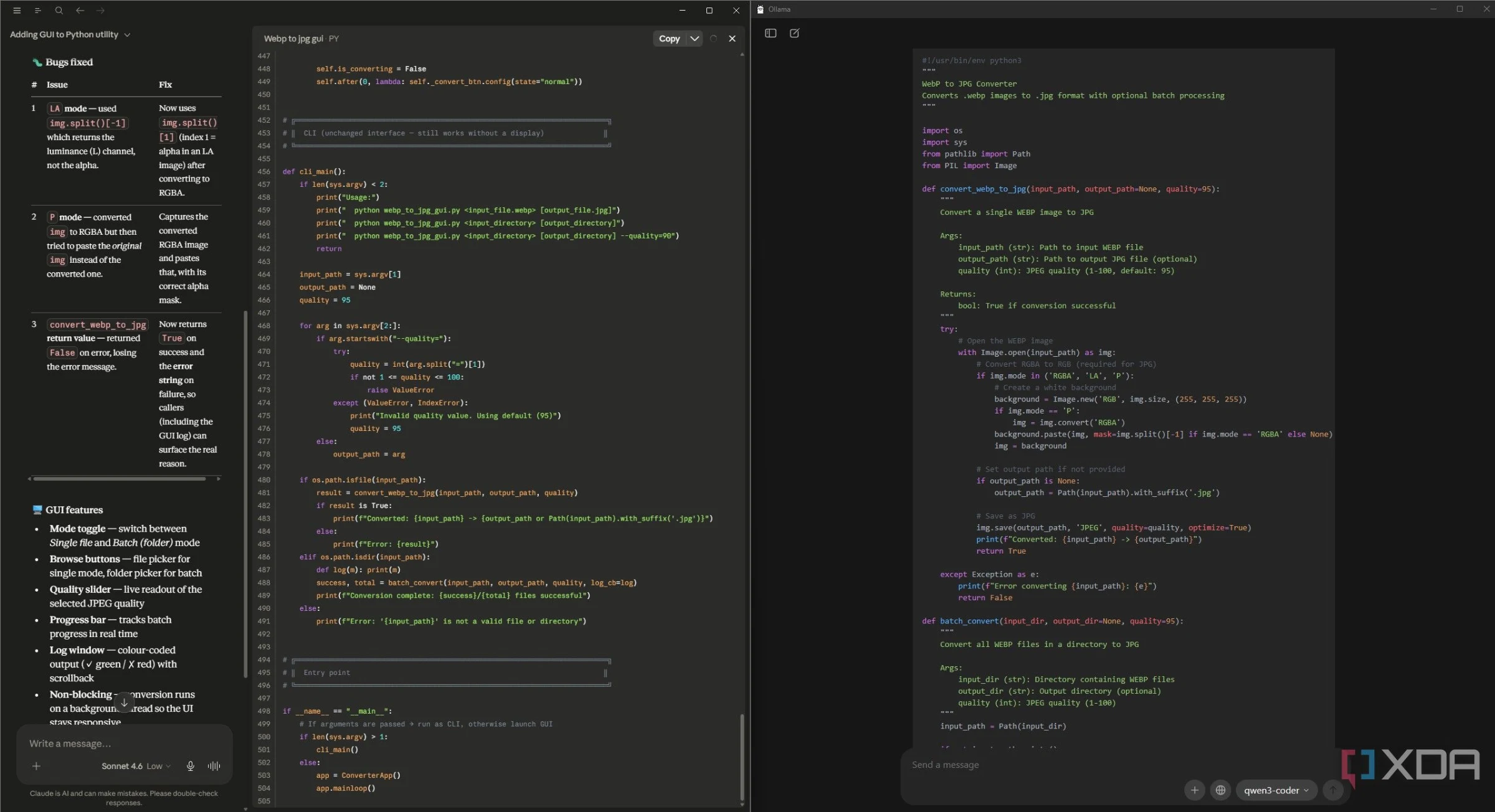Open search in the Claude window

[59, 11]
